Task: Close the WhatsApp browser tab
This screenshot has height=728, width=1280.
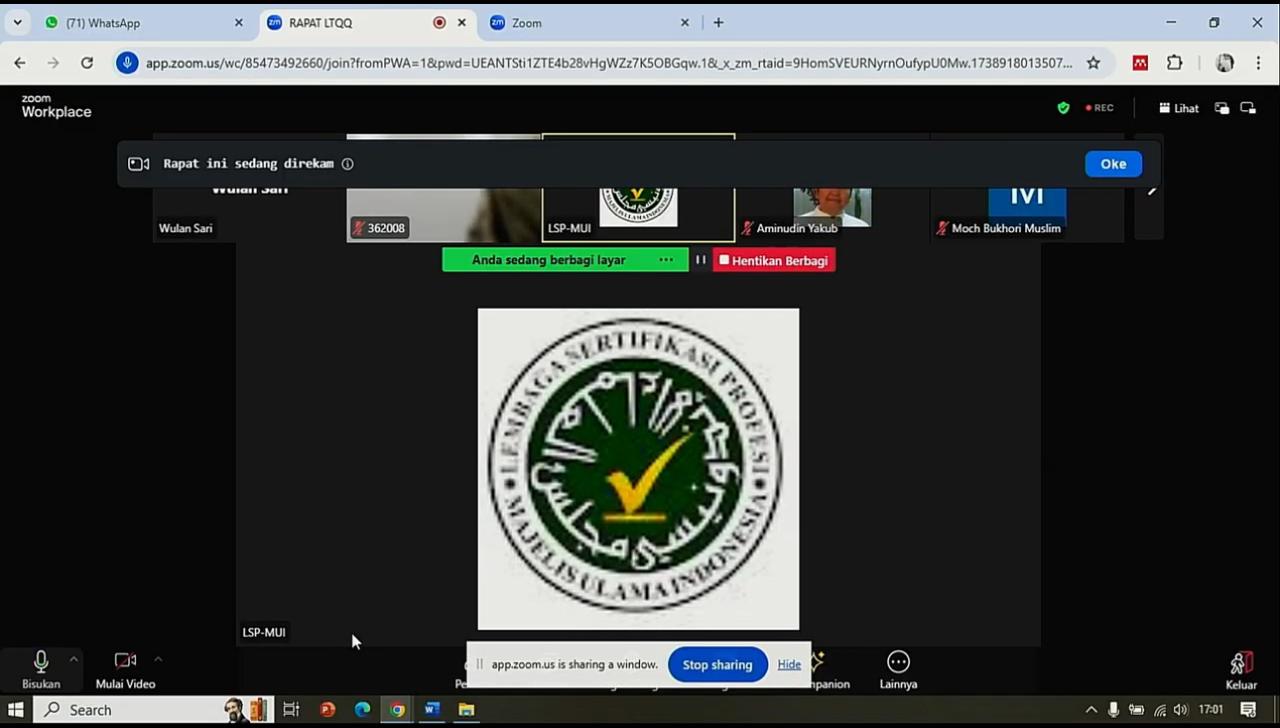Action: click(238, 23)
